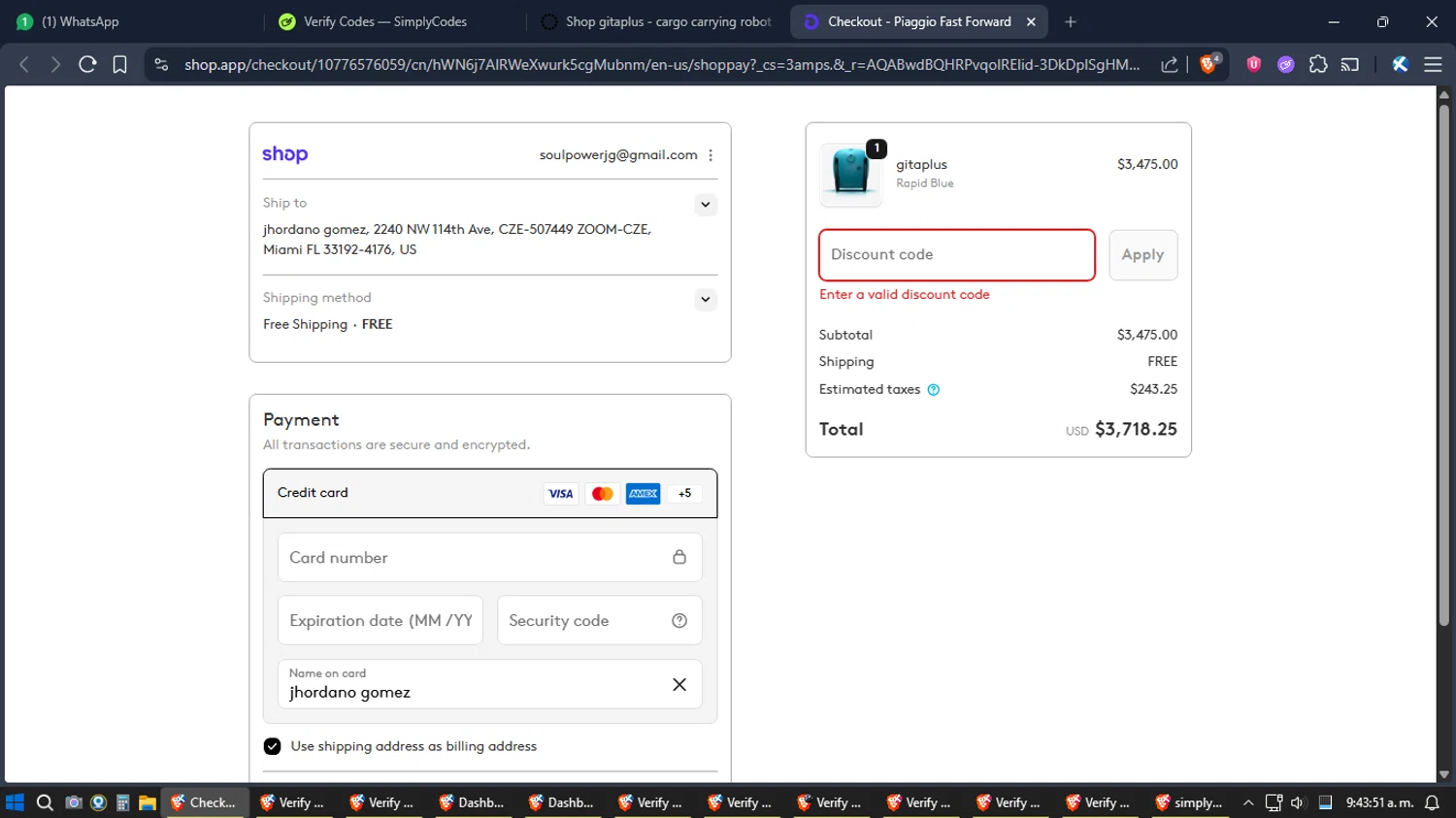The width and height of the screenshot is (1456, 818).
Task: Open the notifications bell in the tray
Action: click(x=1432, y=802)
